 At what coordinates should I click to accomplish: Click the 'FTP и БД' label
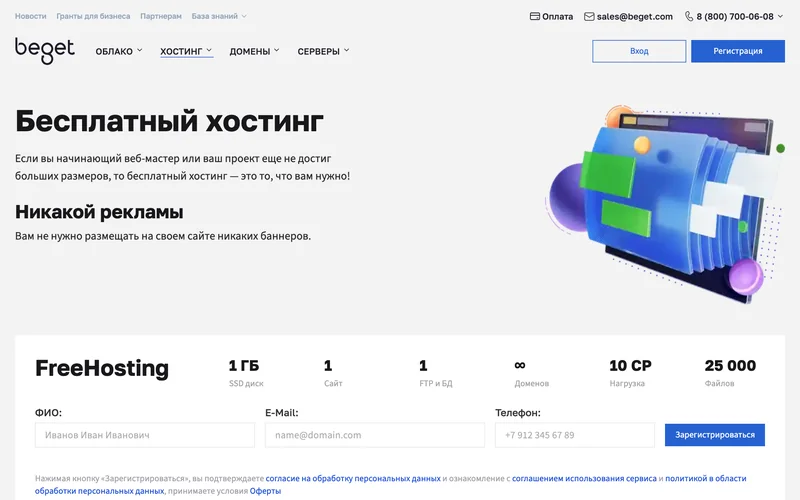point(436,383)
